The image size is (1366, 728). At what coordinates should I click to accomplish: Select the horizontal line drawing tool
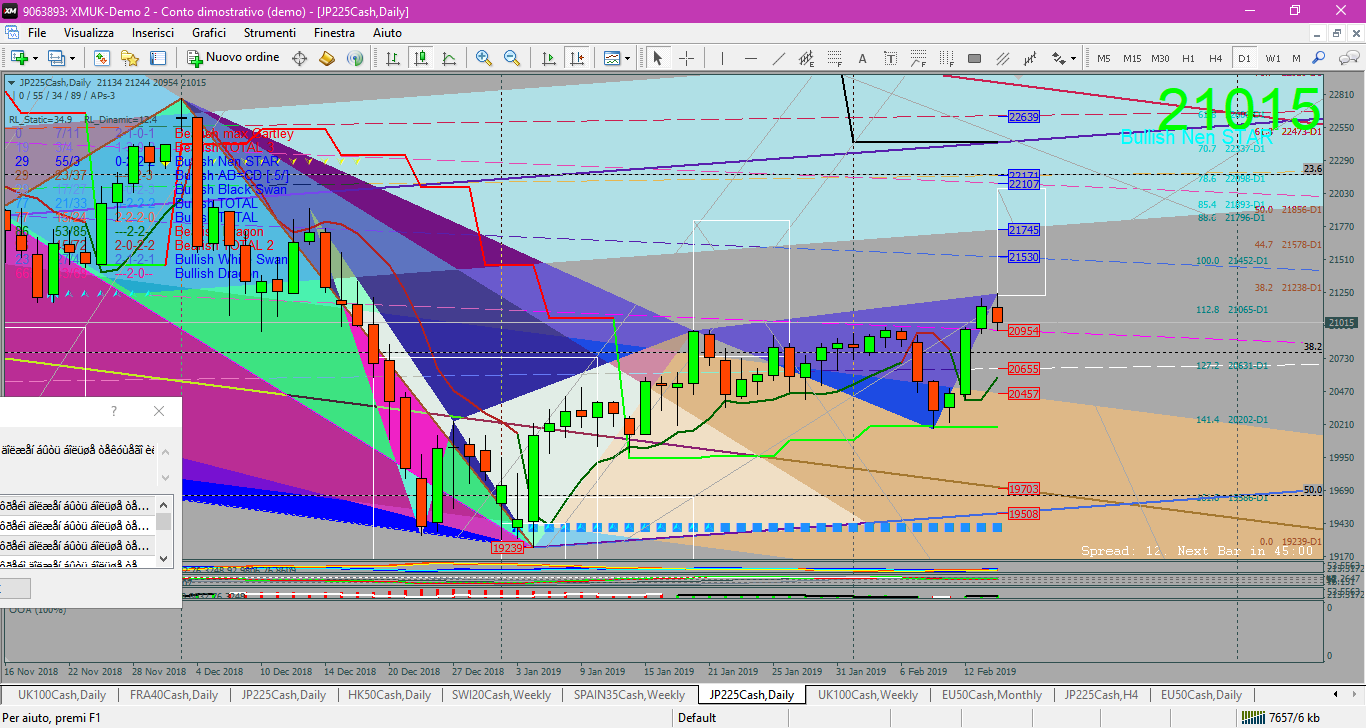tap(750, 58)
